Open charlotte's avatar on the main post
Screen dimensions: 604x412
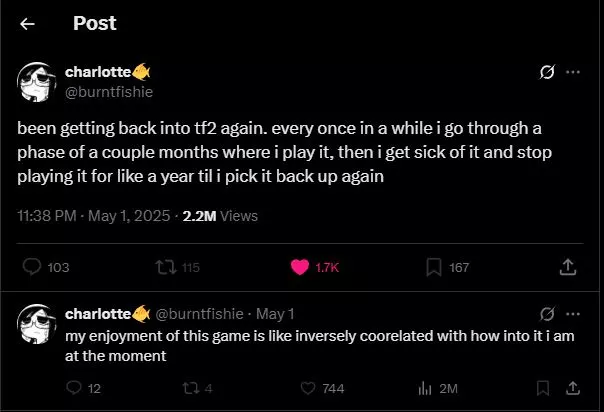click(37, 81)
